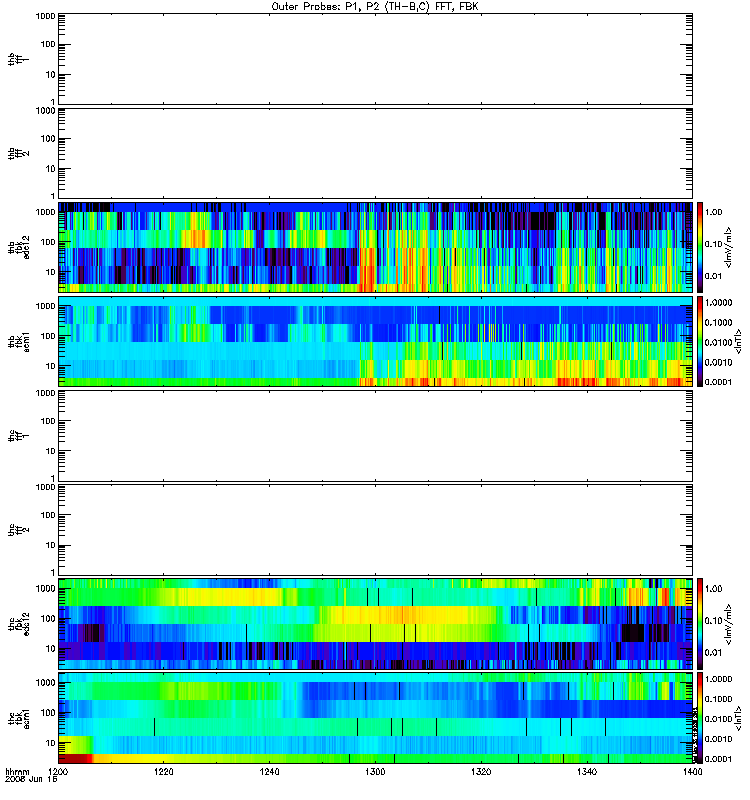The width and height of the screenshot is (750, 800).
Task: Click the 'hhmm' time format label
Action: (17, 772)
